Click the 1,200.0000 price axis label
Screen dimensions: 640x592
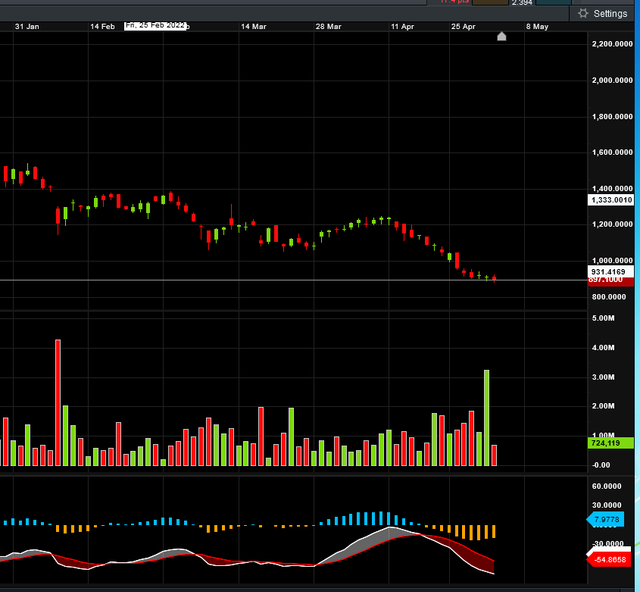(x=612, y=224)
